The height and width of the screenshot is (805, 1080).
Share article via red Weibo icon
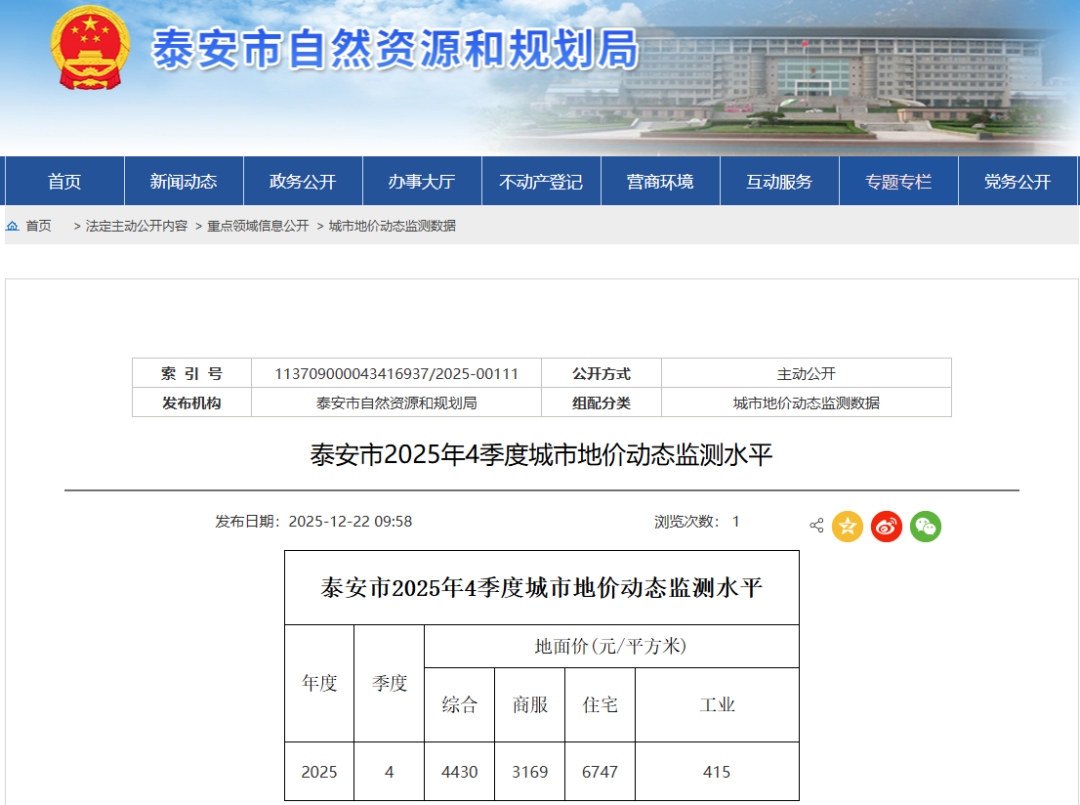pos(886,526)
